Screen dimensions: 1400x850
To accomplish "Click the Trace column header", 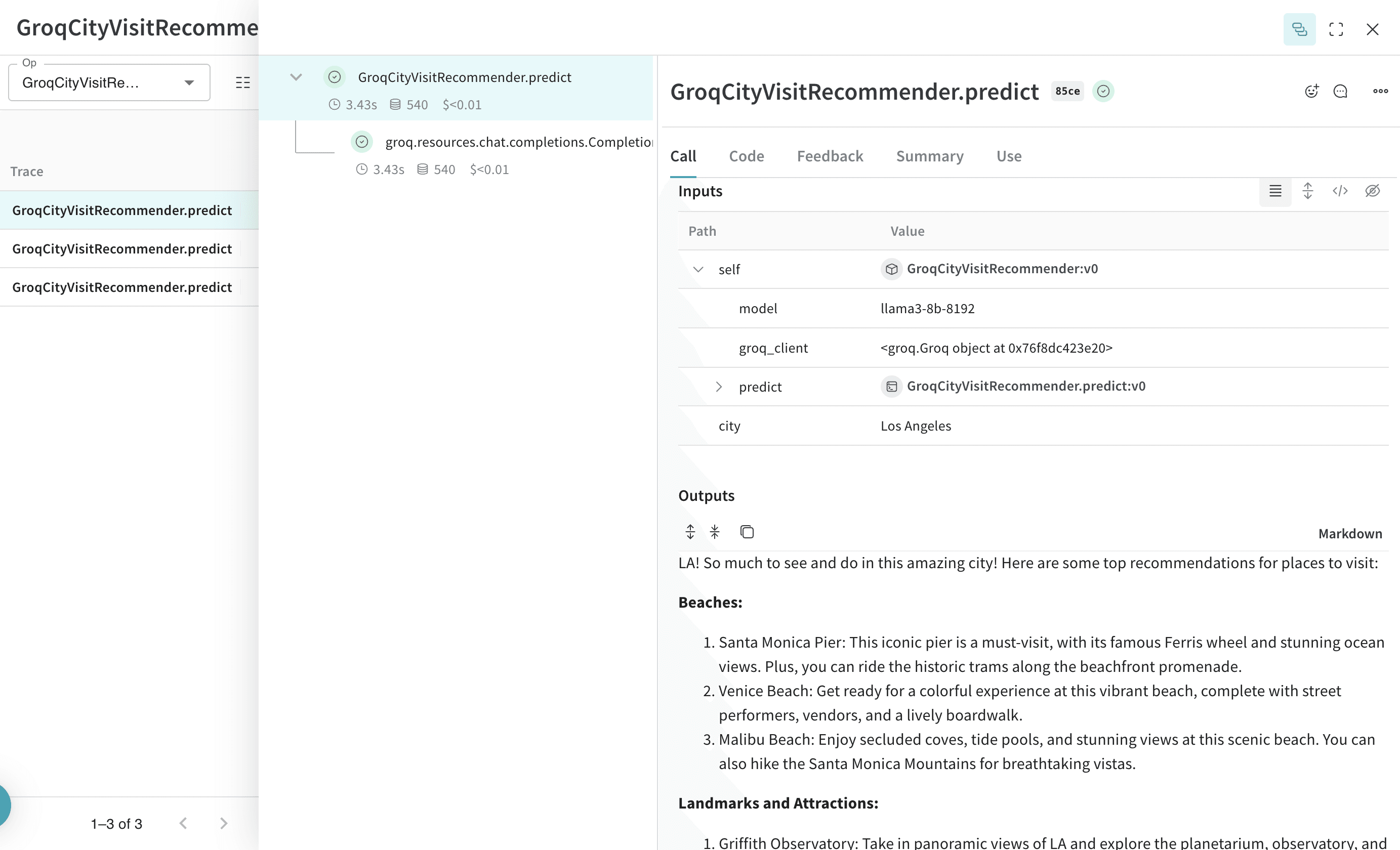I will click(x=27, y=172).
